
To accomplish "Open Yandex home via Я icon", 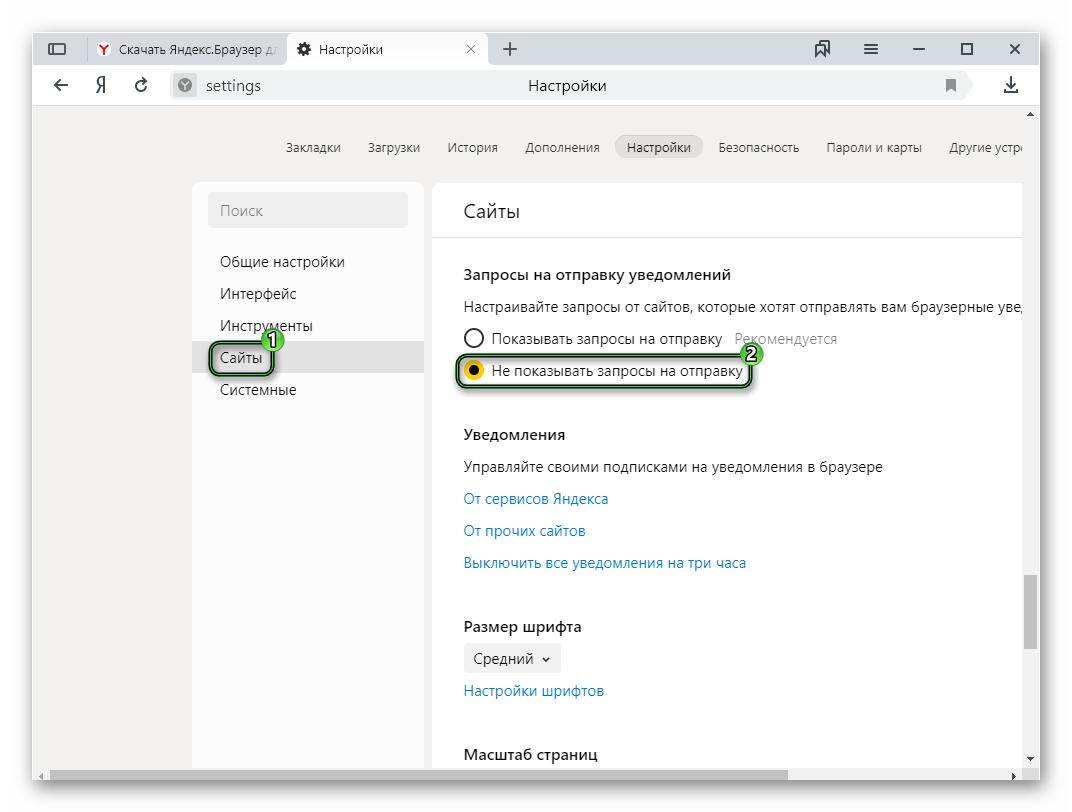I will point(101,85).
